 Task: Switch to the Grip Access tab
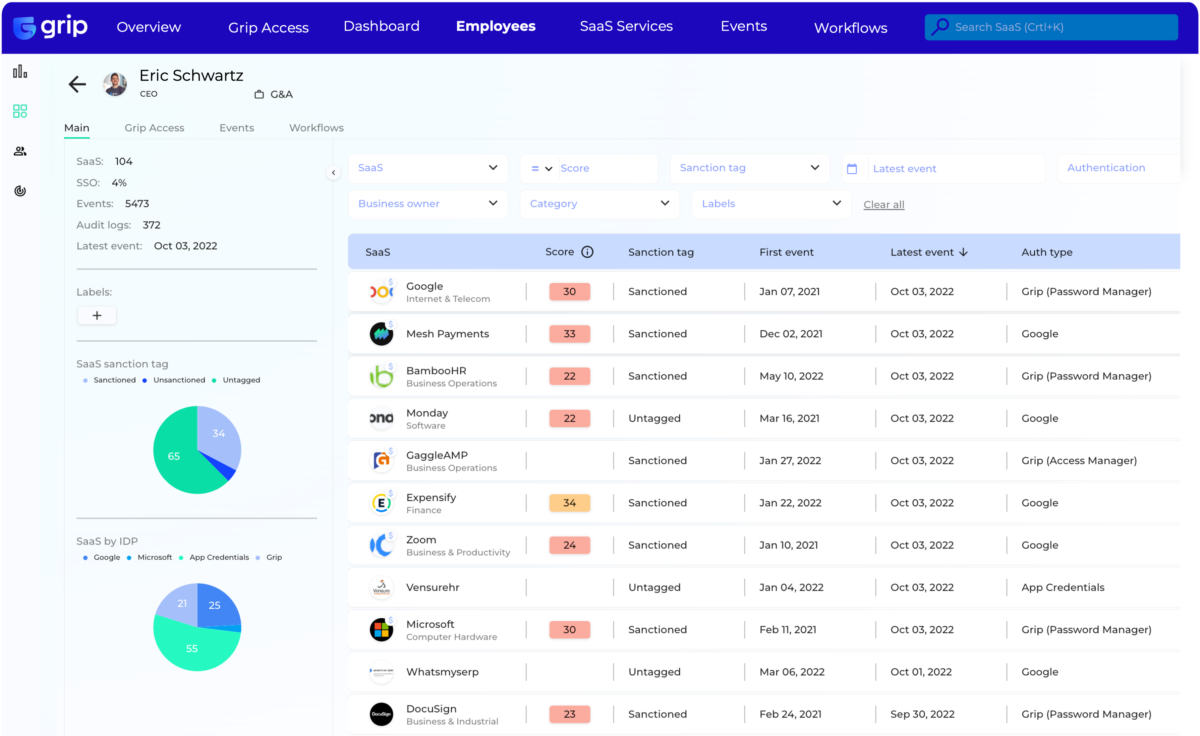[154, 128]
